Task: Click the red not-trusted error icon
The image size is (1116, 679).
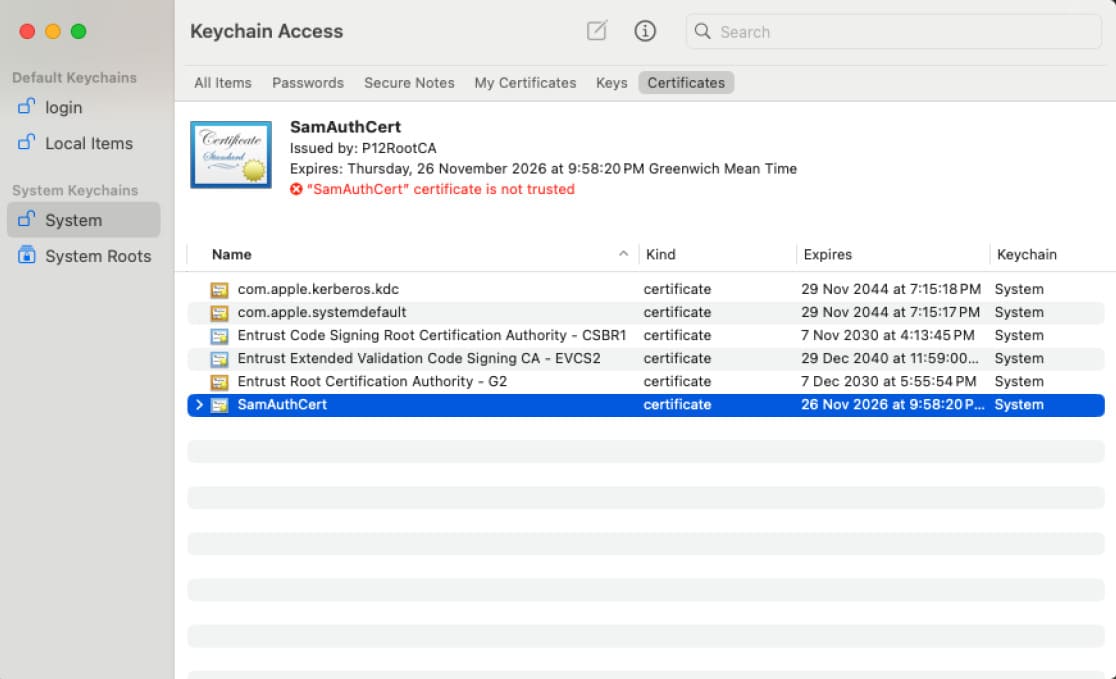Action: coord(296,189)
